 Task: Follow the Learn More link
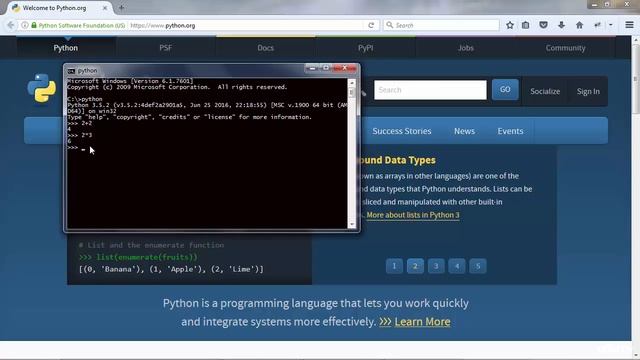click(422, 322)
